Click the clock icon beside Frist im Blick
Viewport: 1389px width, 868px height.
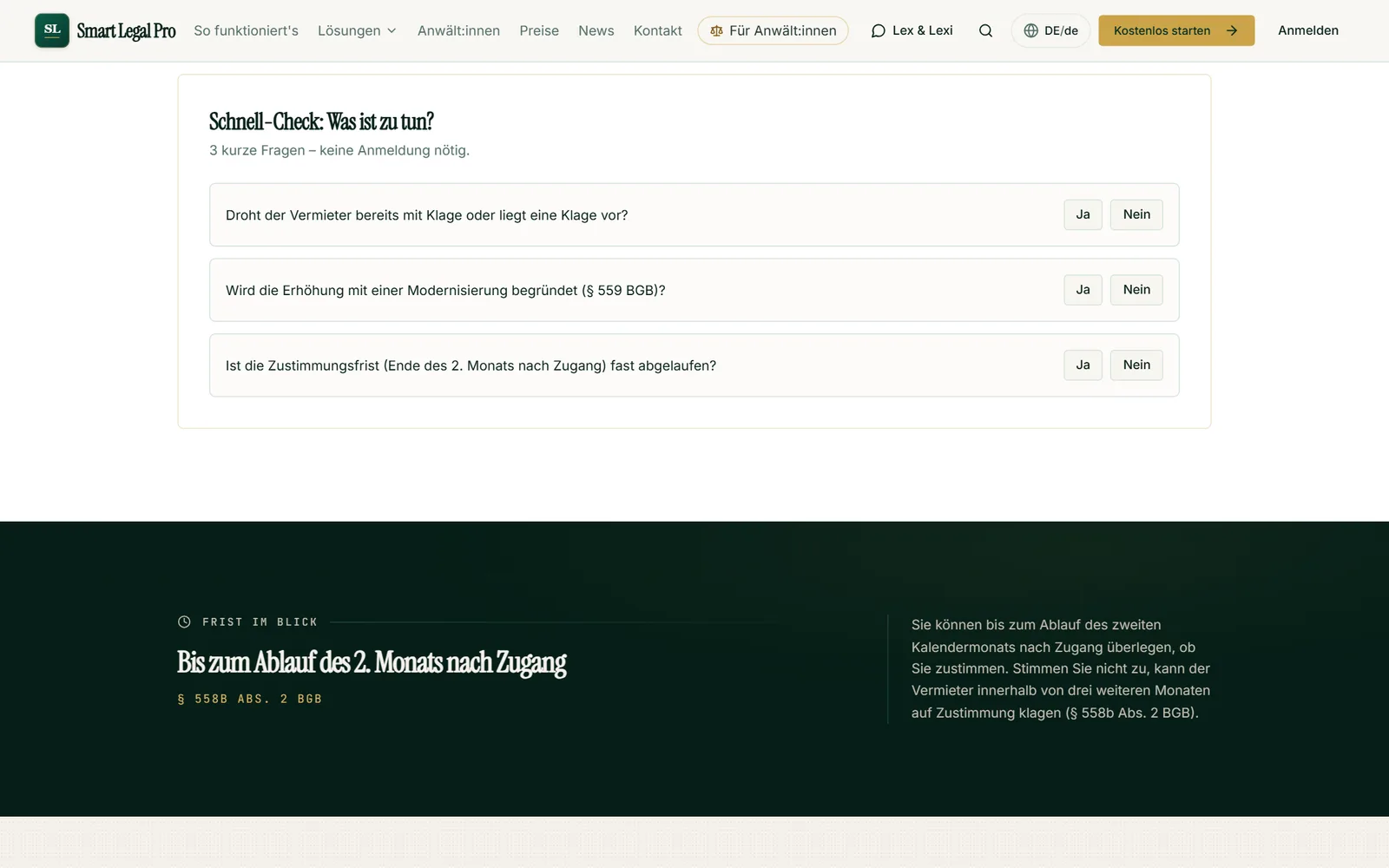184,621
